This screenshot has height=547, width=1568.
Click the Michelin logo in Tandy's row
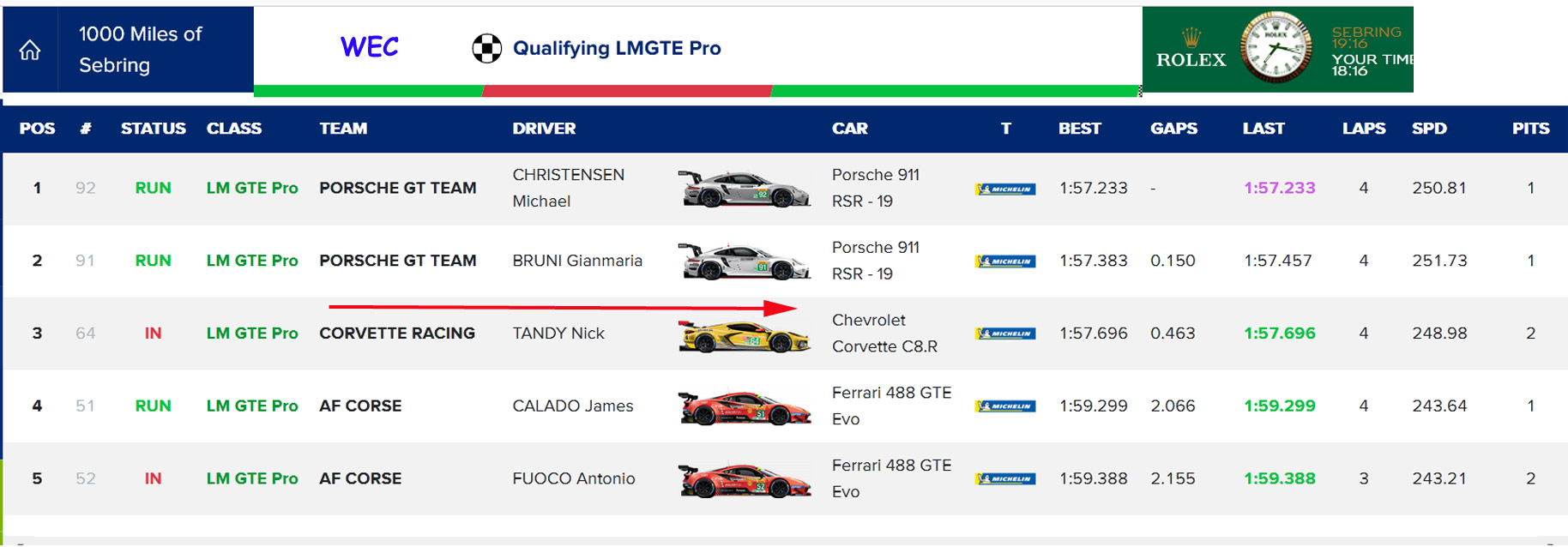click(x=1005, y=334)
